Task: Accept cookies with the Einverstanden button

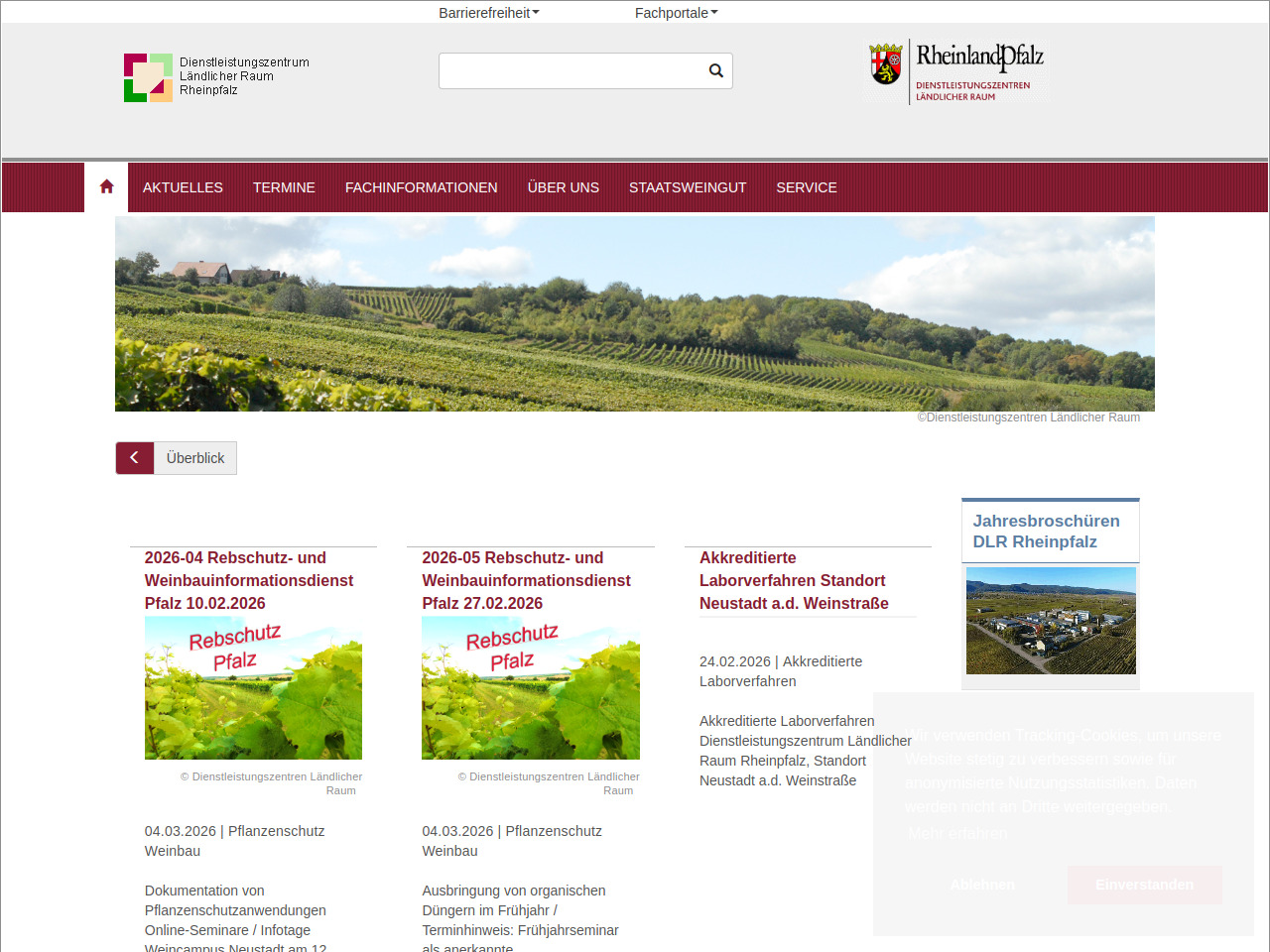Action: pos(1144,885)
